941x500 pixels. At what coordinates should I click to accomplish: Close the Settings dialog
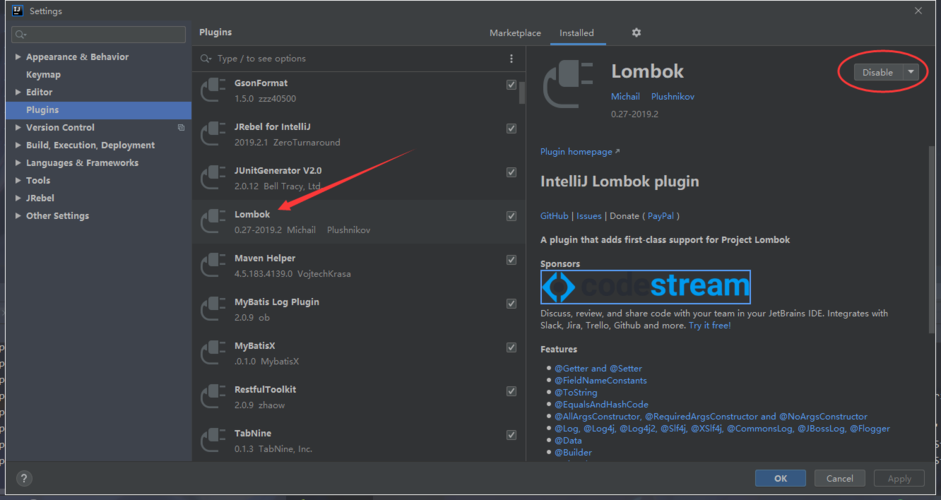918,11
